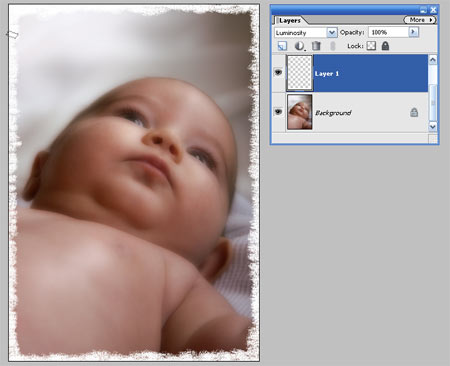Screen dimensions: 450x366
Task: Create a new layer with the icon
Action: point(282,46)
